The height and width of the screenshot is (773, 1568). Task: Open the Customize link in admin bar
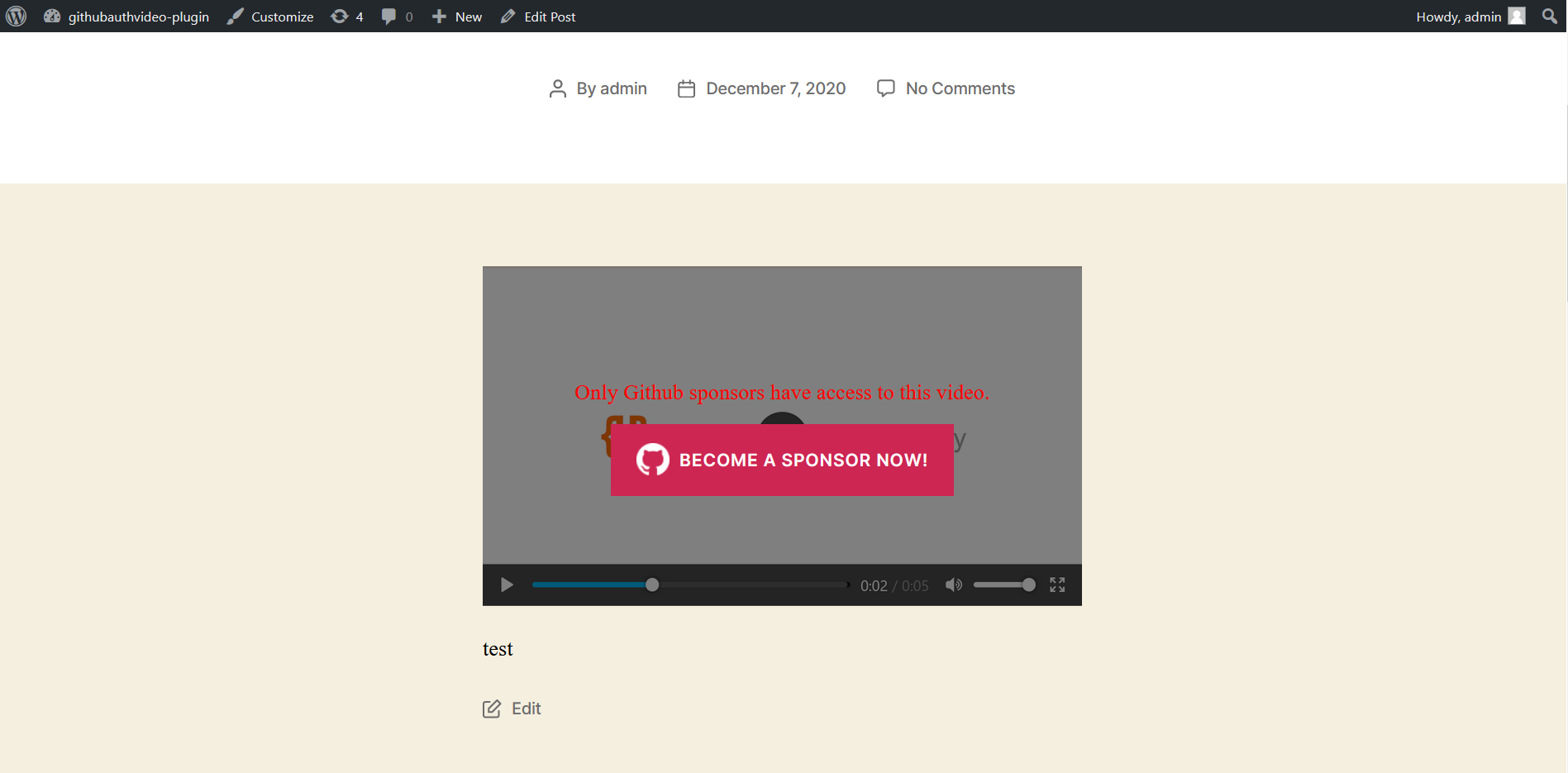270,17
